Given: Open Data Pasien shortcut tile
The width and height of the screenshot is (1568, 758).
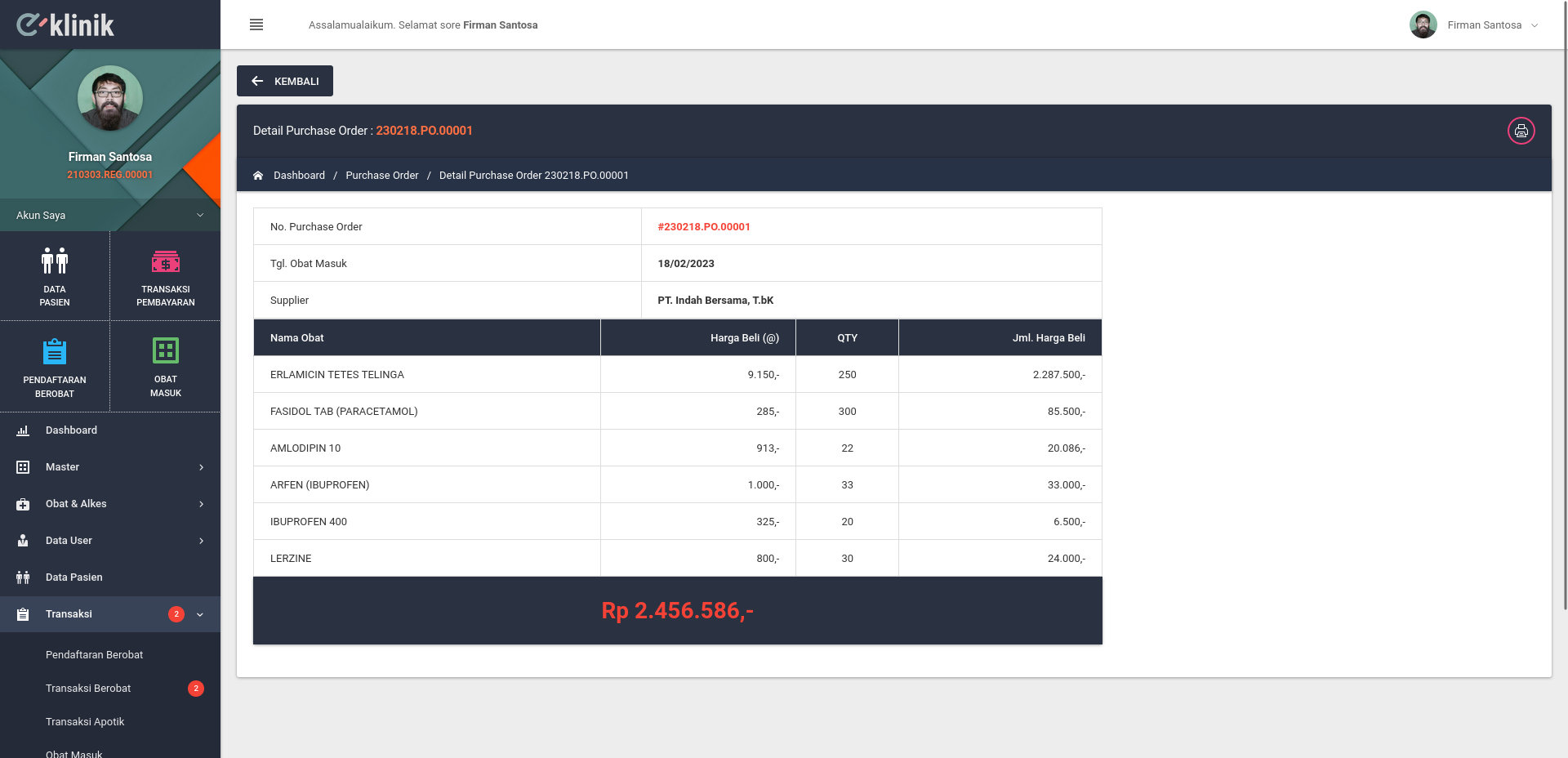Looking at the screenshot, I should (x=55, y=276).
